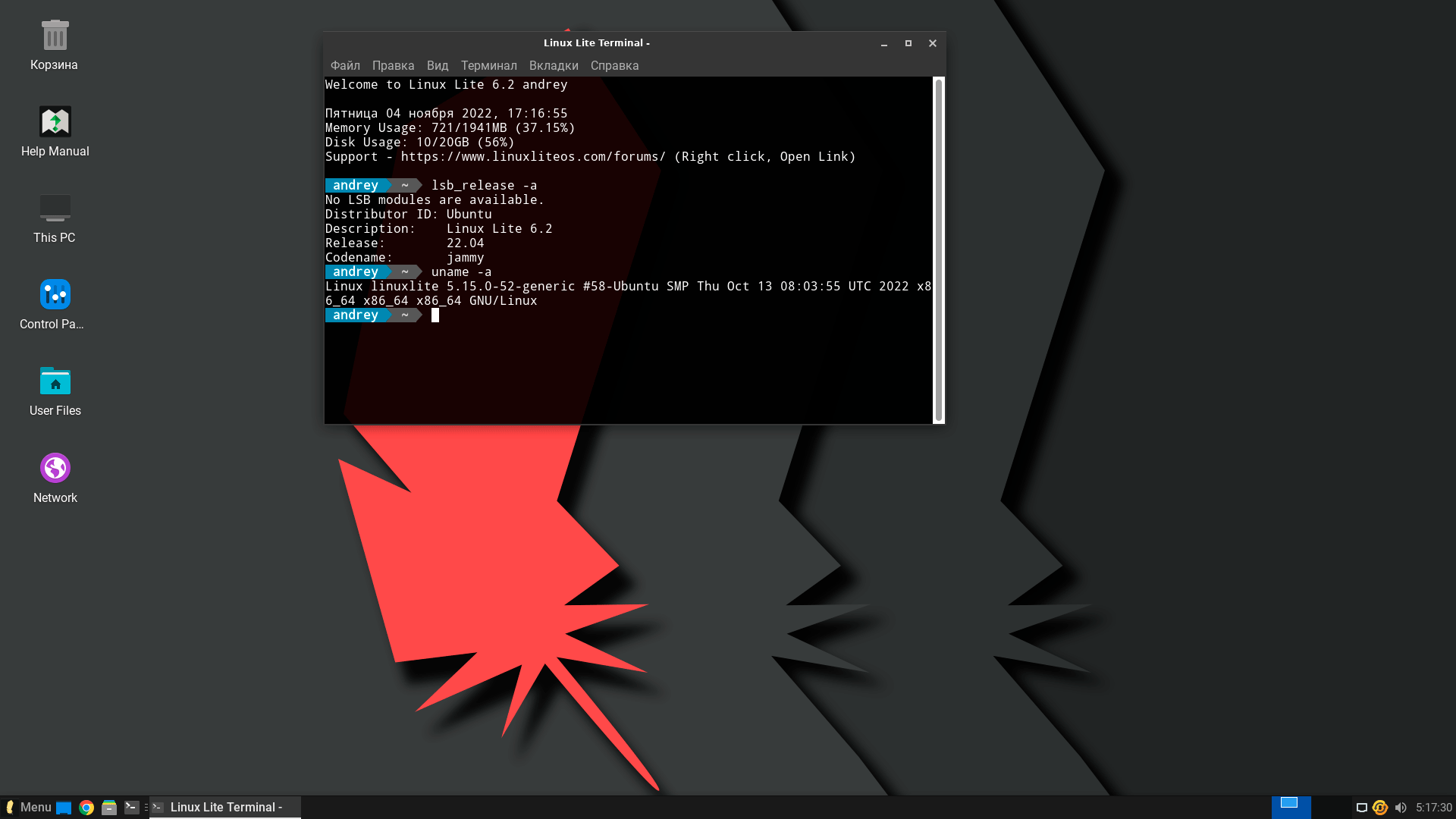Click the network connection tray icon

click(x=1361, y=808)
